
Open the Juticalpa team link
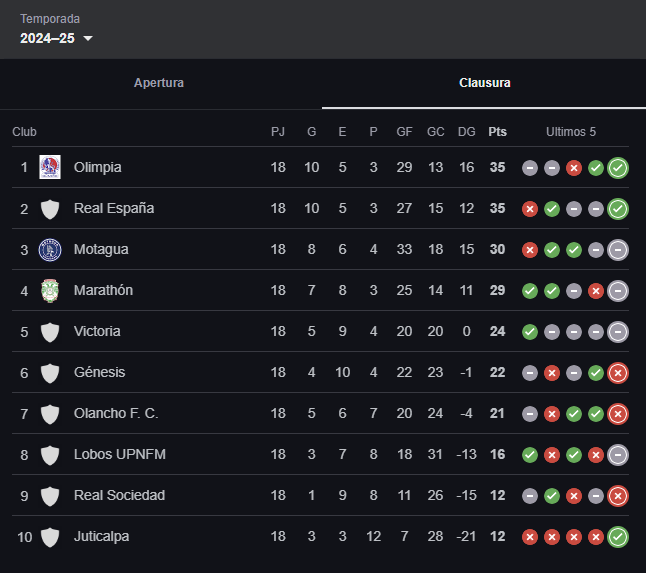point(101,536)
